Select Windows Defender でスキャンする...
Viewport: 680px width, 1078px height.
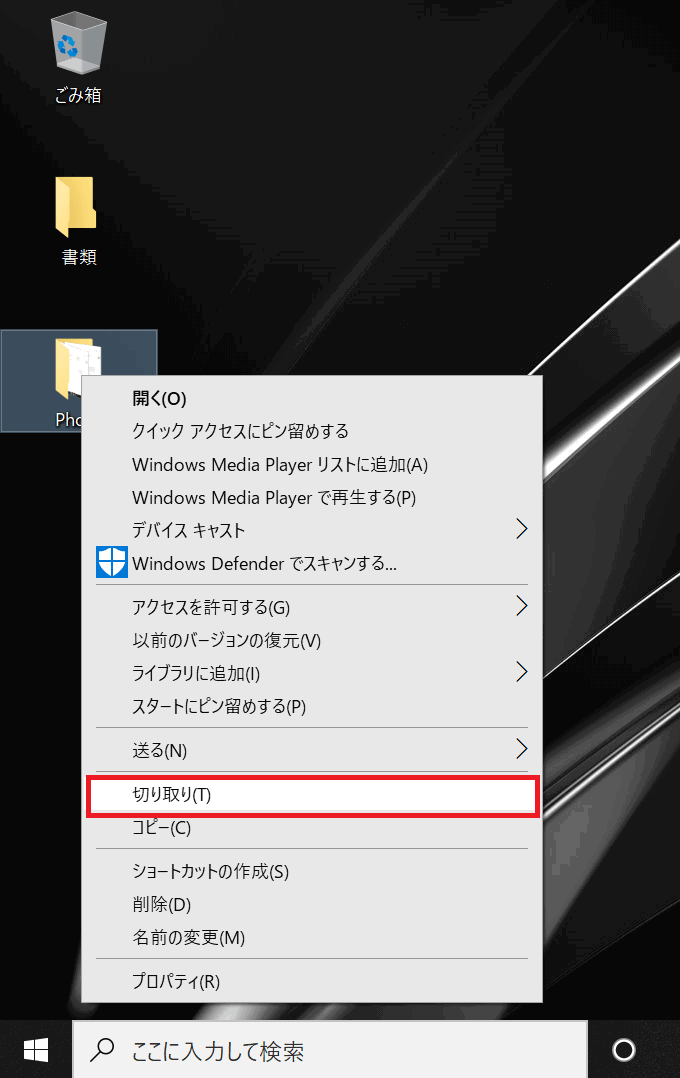coord(312,563)
